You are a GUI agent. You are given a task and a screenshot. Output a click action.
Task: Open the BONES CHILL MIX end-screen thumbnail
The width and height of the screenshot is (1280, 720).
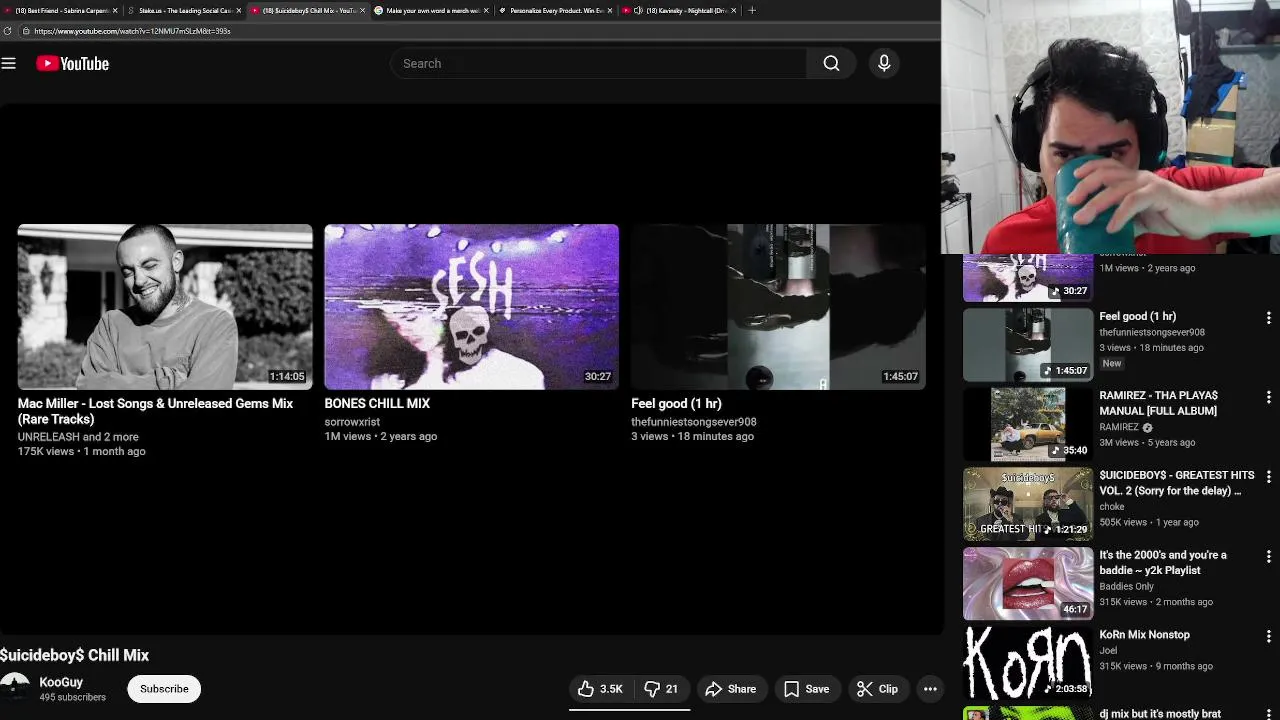471,306
